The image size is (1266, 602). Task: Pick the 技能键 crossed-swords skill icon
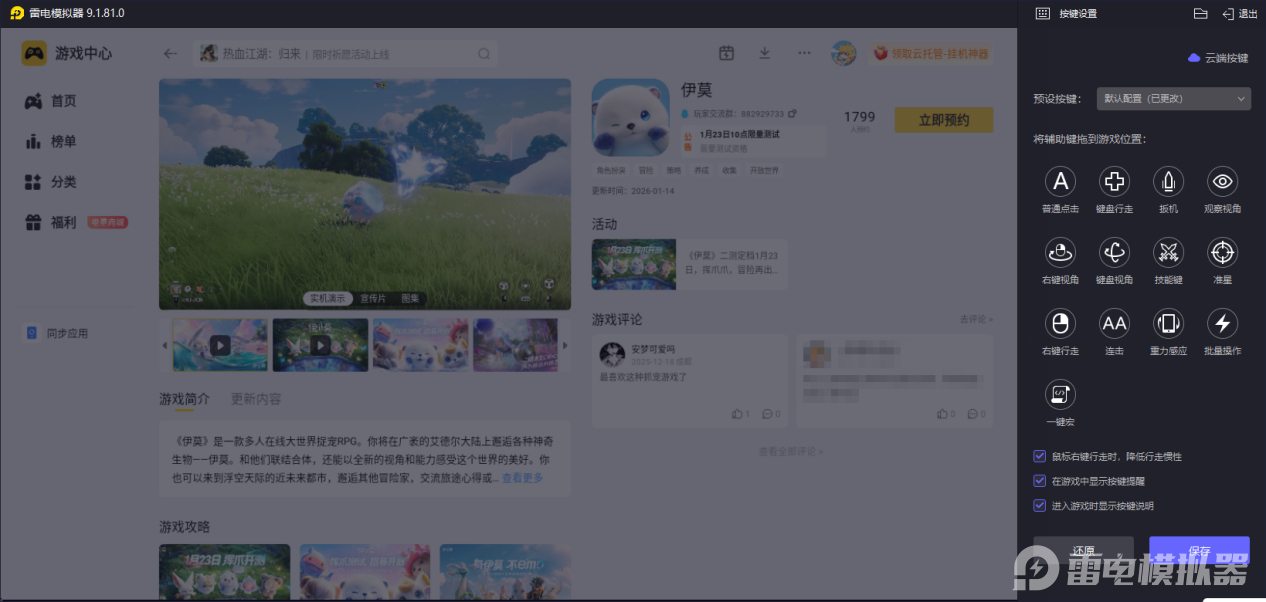(1168, 252)
